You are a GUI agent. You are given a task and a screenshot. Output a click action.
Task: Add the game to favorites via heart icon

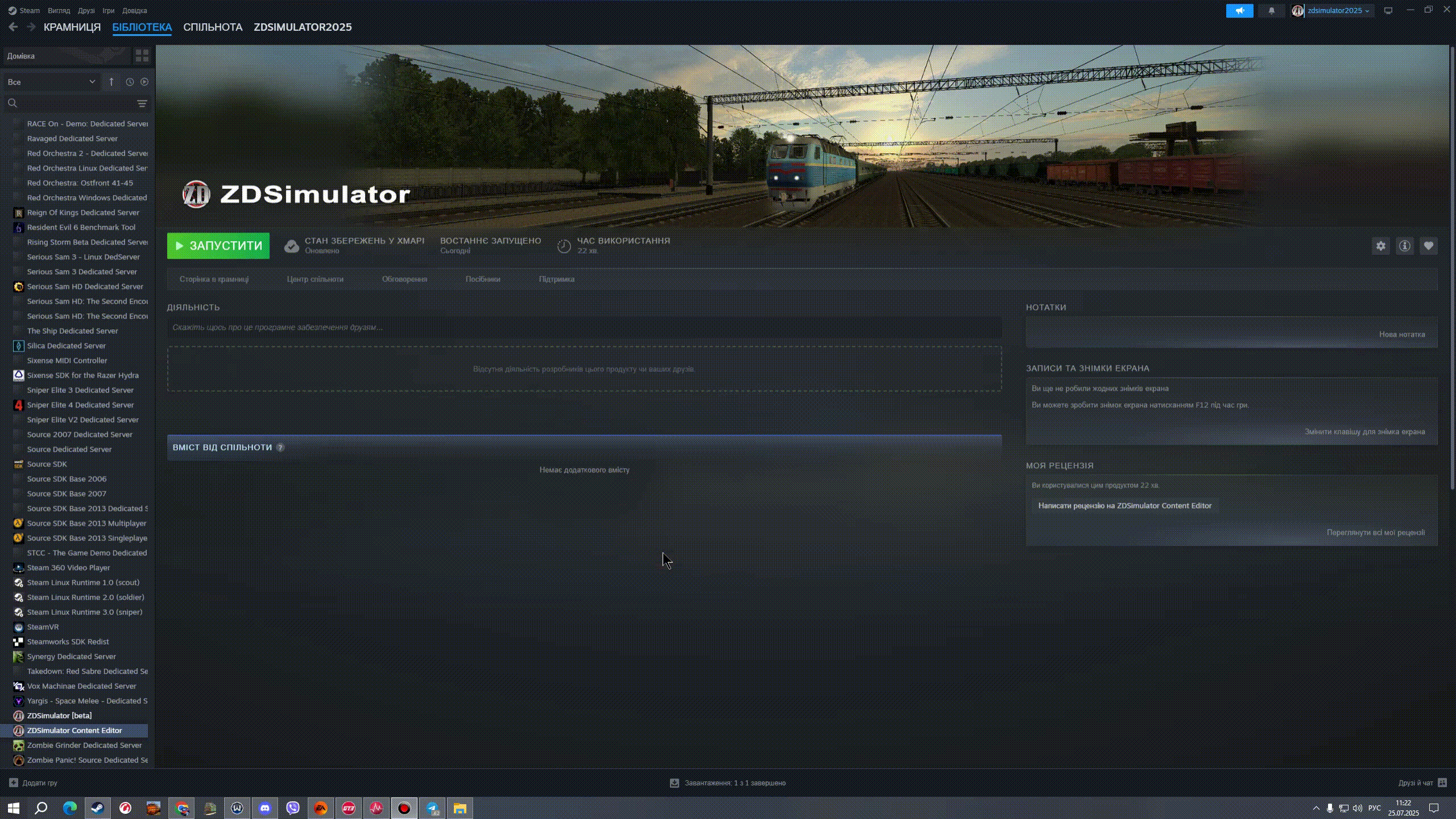pyautogui.click(x=1428, y=246)
